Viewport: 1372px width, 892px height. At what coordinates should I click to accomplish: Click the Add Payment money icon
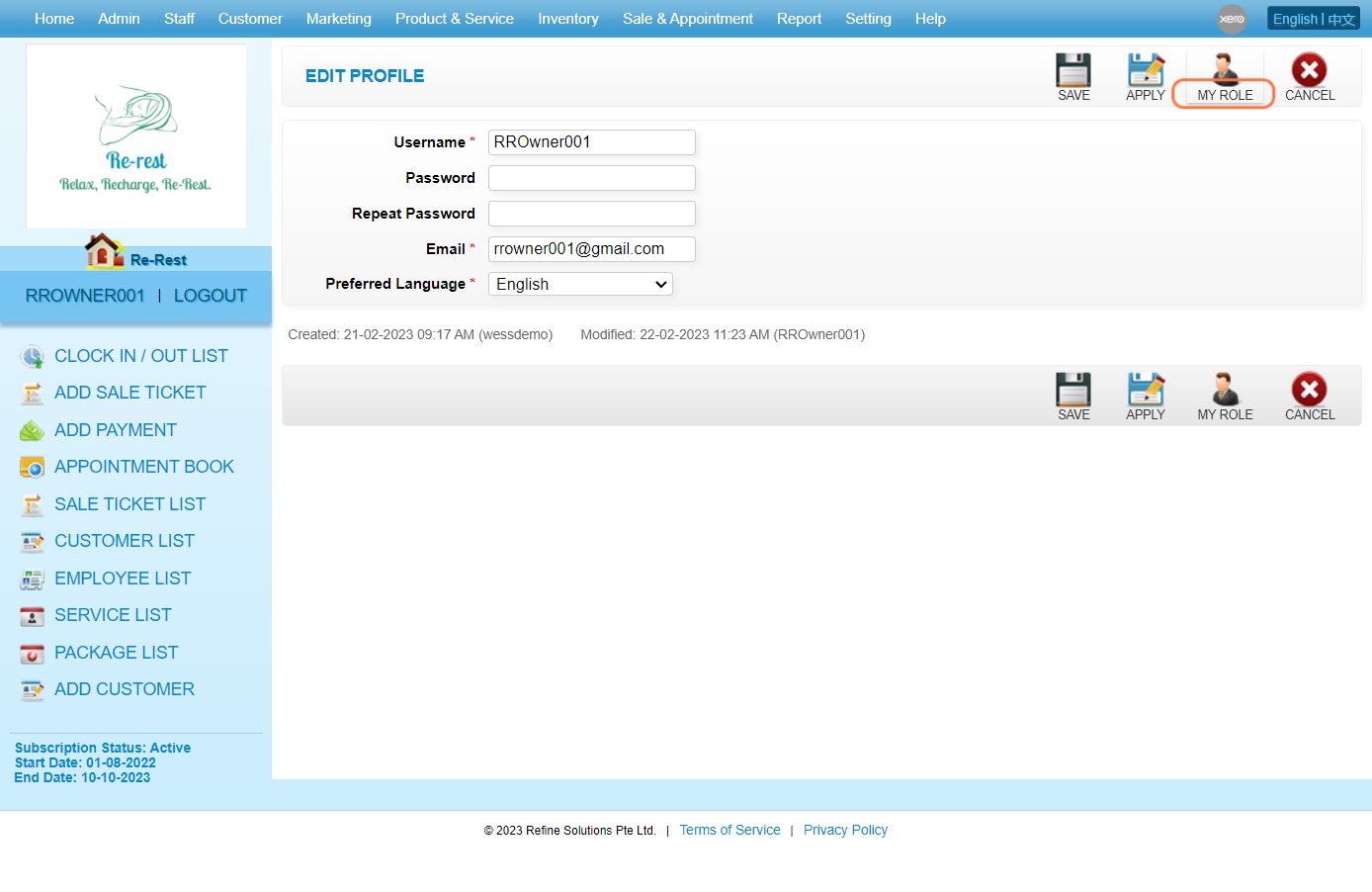click(33, 431)
